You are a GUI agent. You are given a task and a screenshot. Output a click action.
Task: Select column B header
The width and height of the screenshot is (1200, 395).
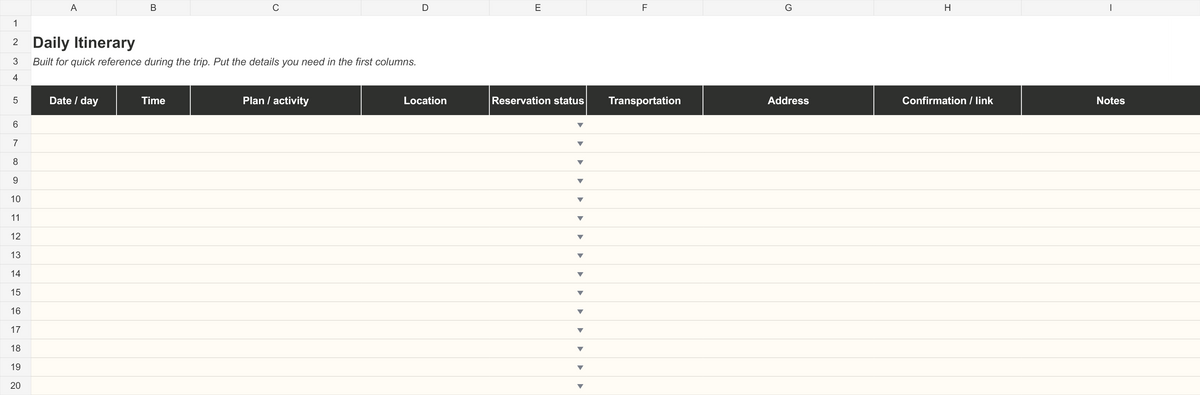pos(153,8)
